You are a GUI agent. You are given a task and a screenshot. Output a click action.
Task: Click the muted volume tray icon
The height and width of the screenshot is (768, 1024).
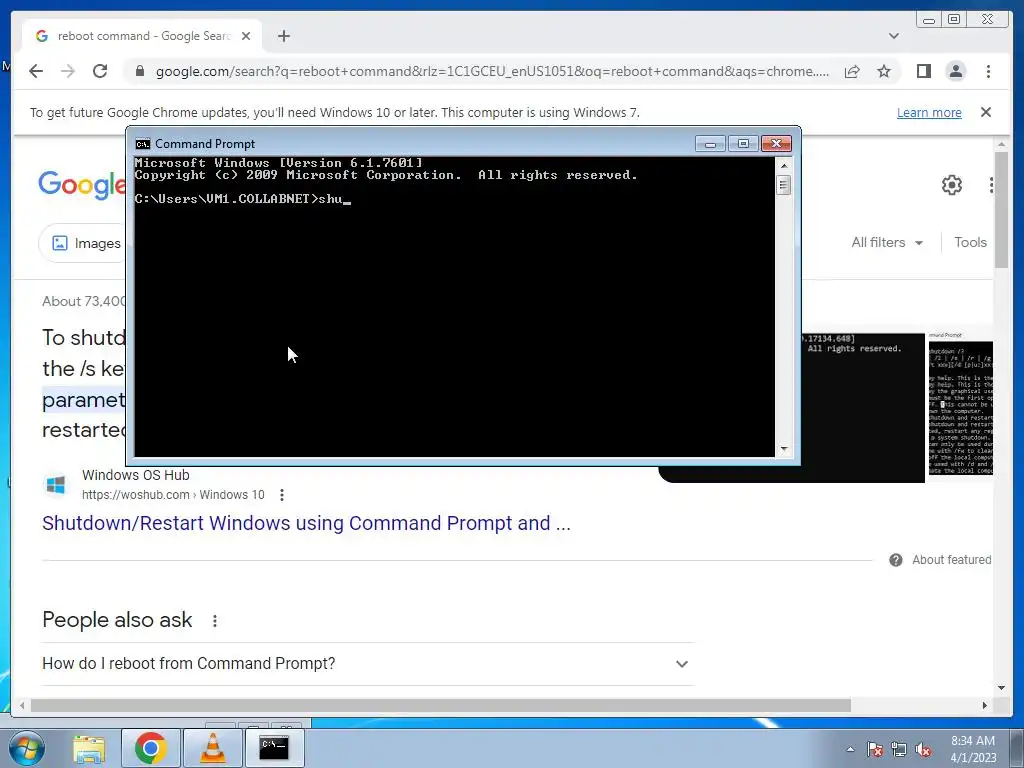pyautogui.click(x=923, y=749)
